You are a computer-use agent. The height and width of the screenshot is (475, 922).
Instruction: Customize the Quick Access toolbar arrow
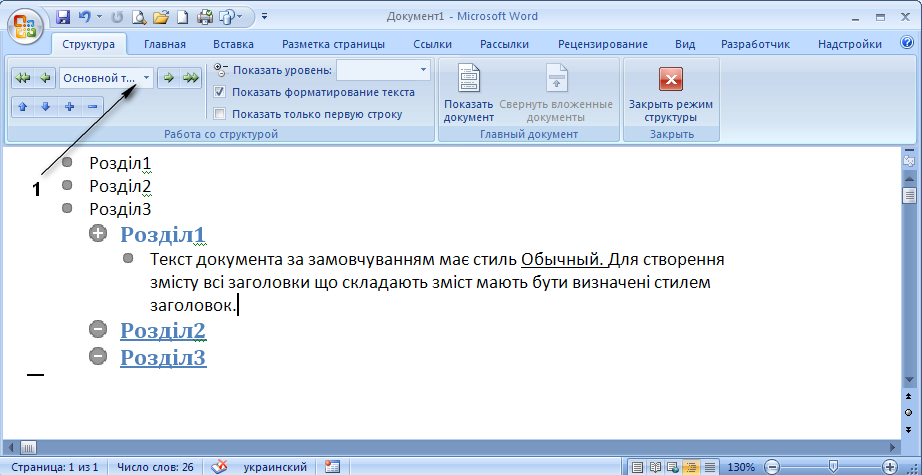pos(264,16)
